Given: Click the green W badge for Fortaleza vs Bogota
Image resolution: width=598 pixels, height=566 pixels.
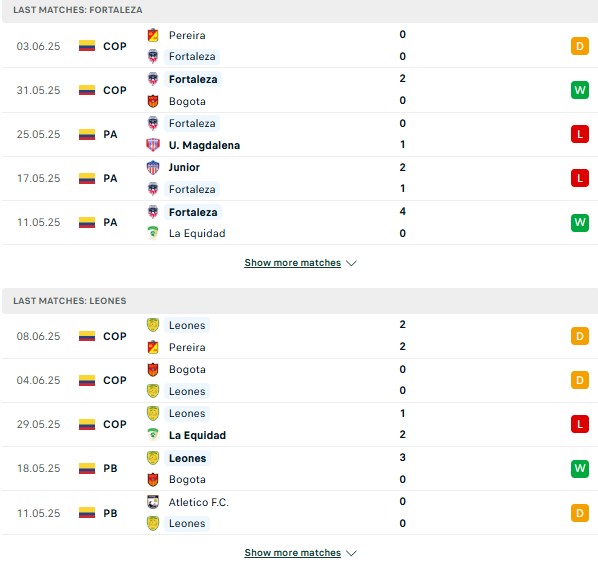Looking at the screenshot, I should (x=580, y=90).
